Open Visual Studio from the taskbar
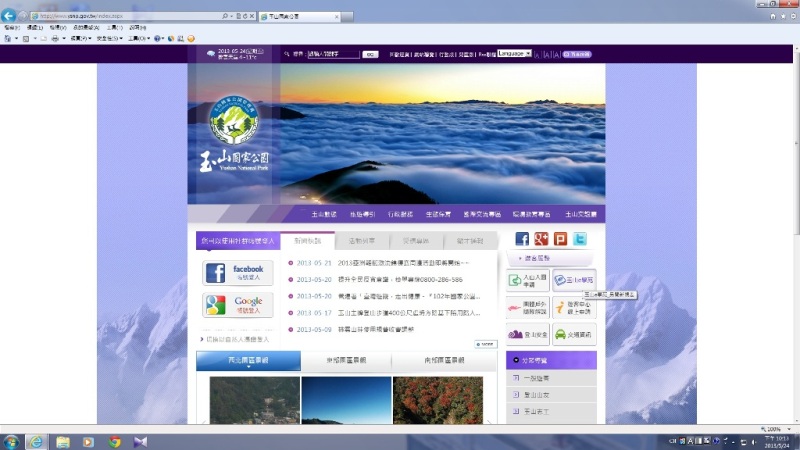 140,442
